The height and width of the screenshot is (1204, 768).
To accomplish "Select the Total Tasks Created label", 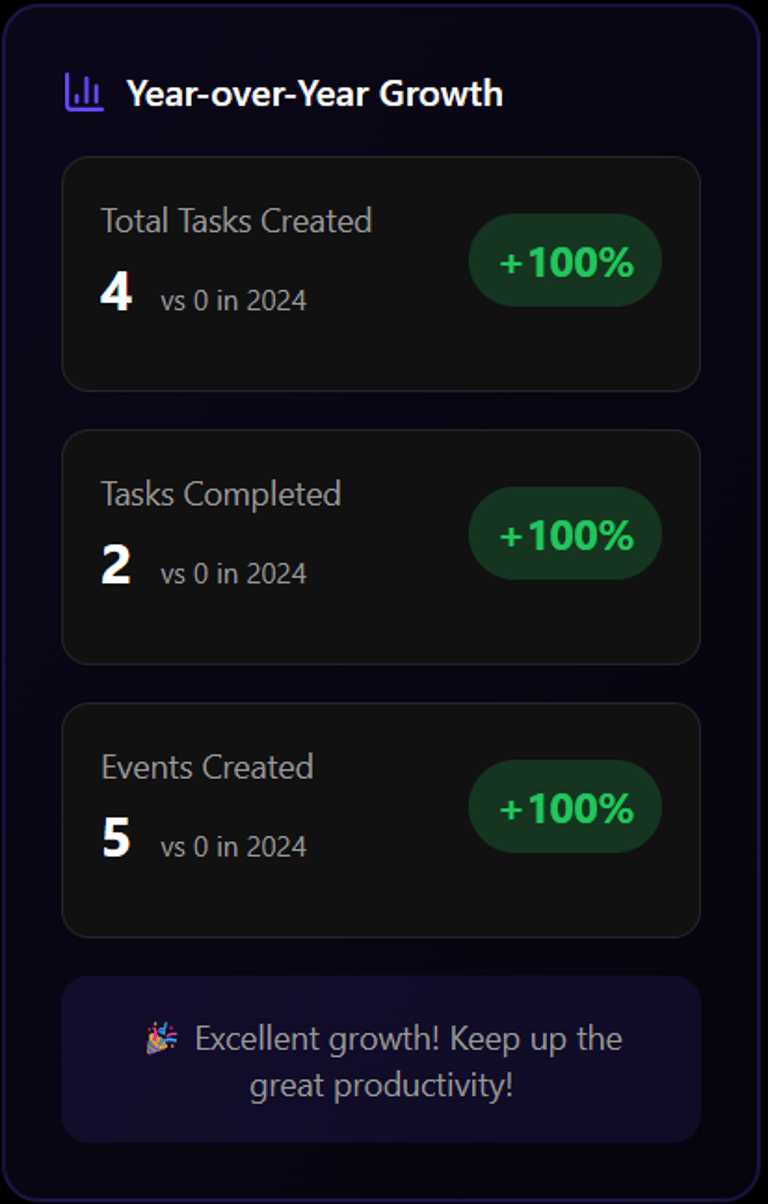I will [x=236, y=220].
